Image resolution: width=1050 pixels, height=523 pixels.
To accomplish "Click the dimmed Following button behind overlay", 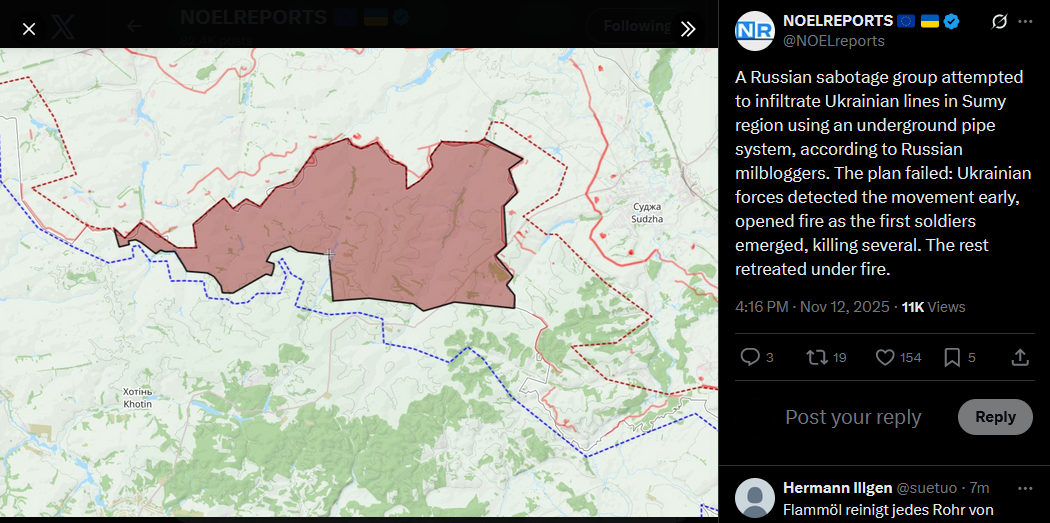I will point(636,26).
